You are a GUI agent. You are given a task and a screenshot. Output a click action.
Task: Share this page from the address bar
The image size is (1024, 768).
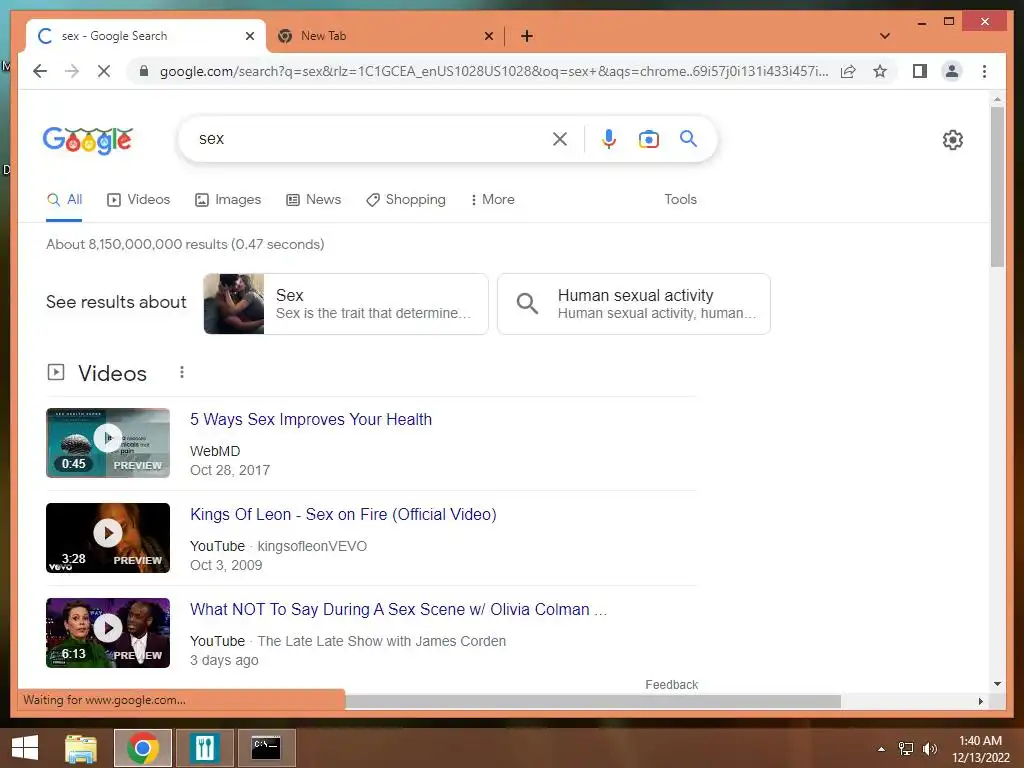[848, 71]
